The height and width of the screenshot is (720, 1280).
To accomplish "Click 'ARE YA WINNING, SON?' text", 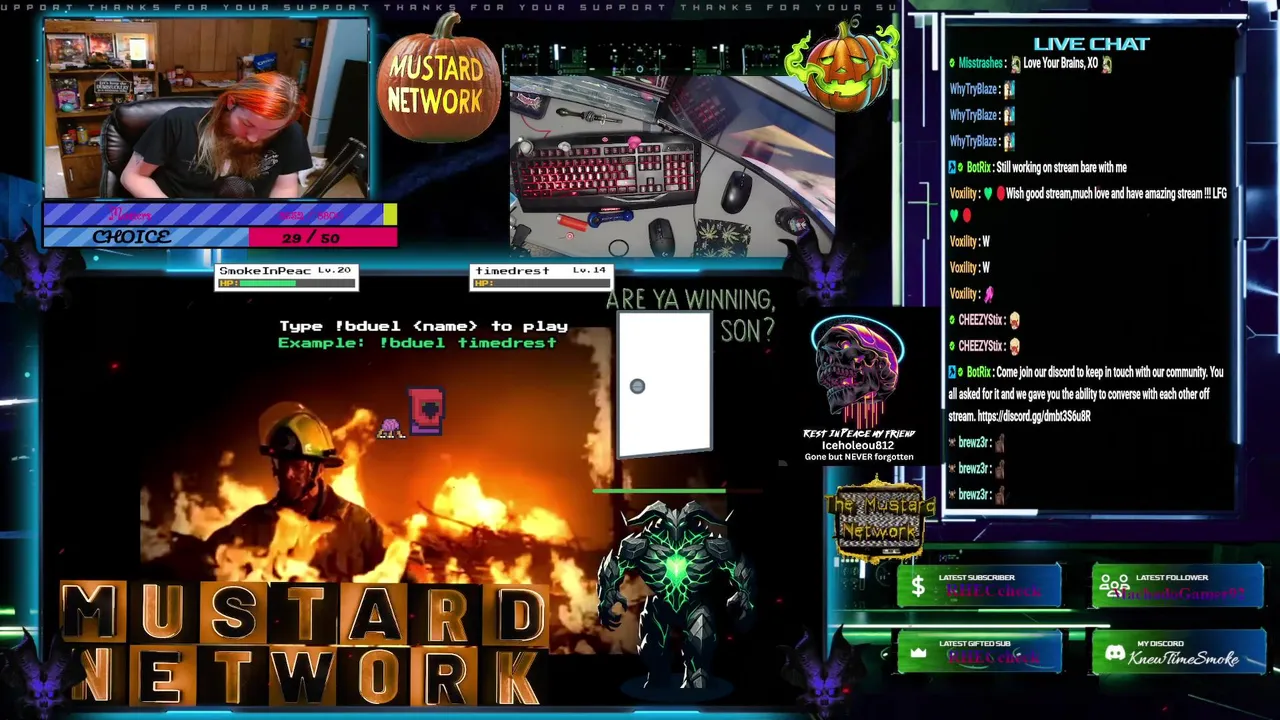I will [x=690, y=315].
